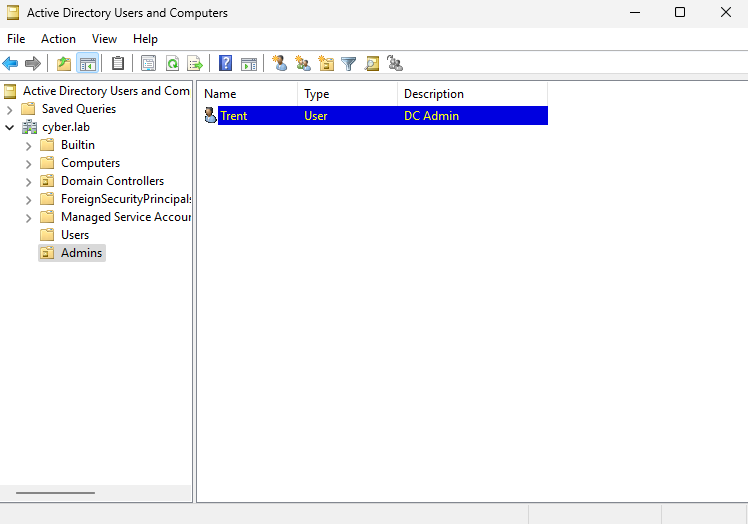The image size is (748, 524).
Task: Click the Export List toolbar icon
Action: coord(195,64)
